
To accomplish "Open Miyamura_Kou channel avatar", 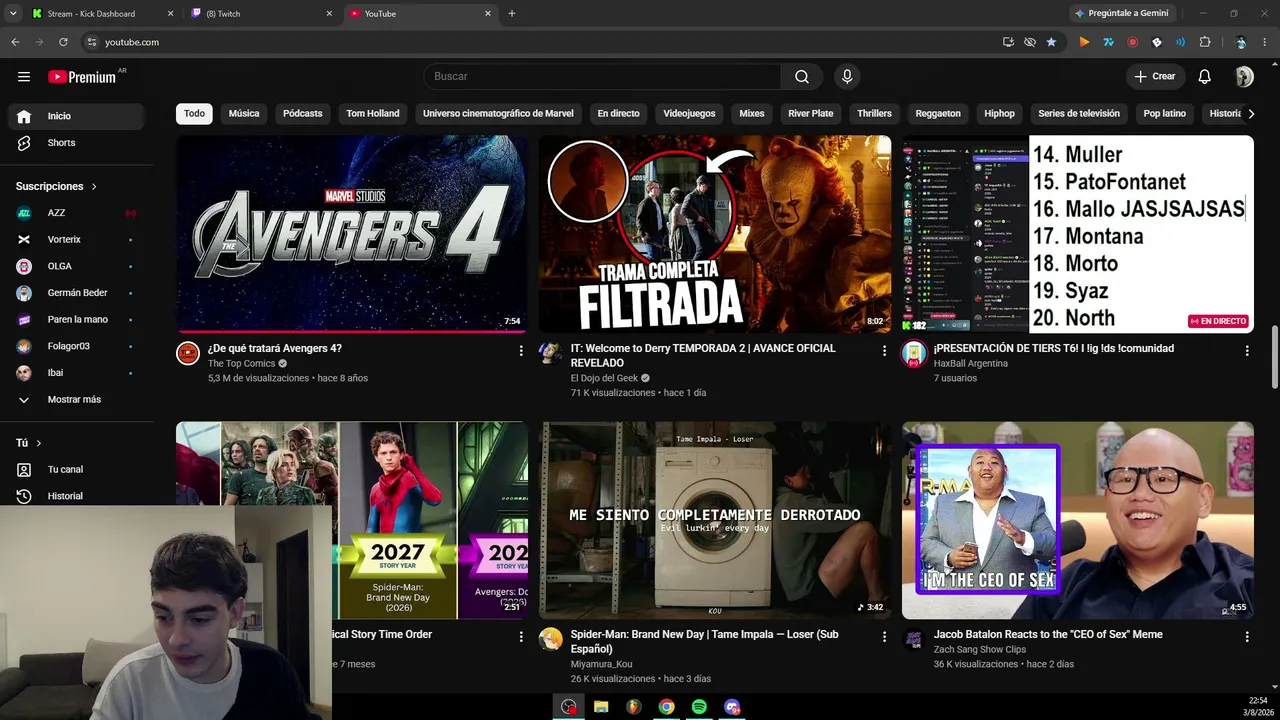I will (551, 639).
